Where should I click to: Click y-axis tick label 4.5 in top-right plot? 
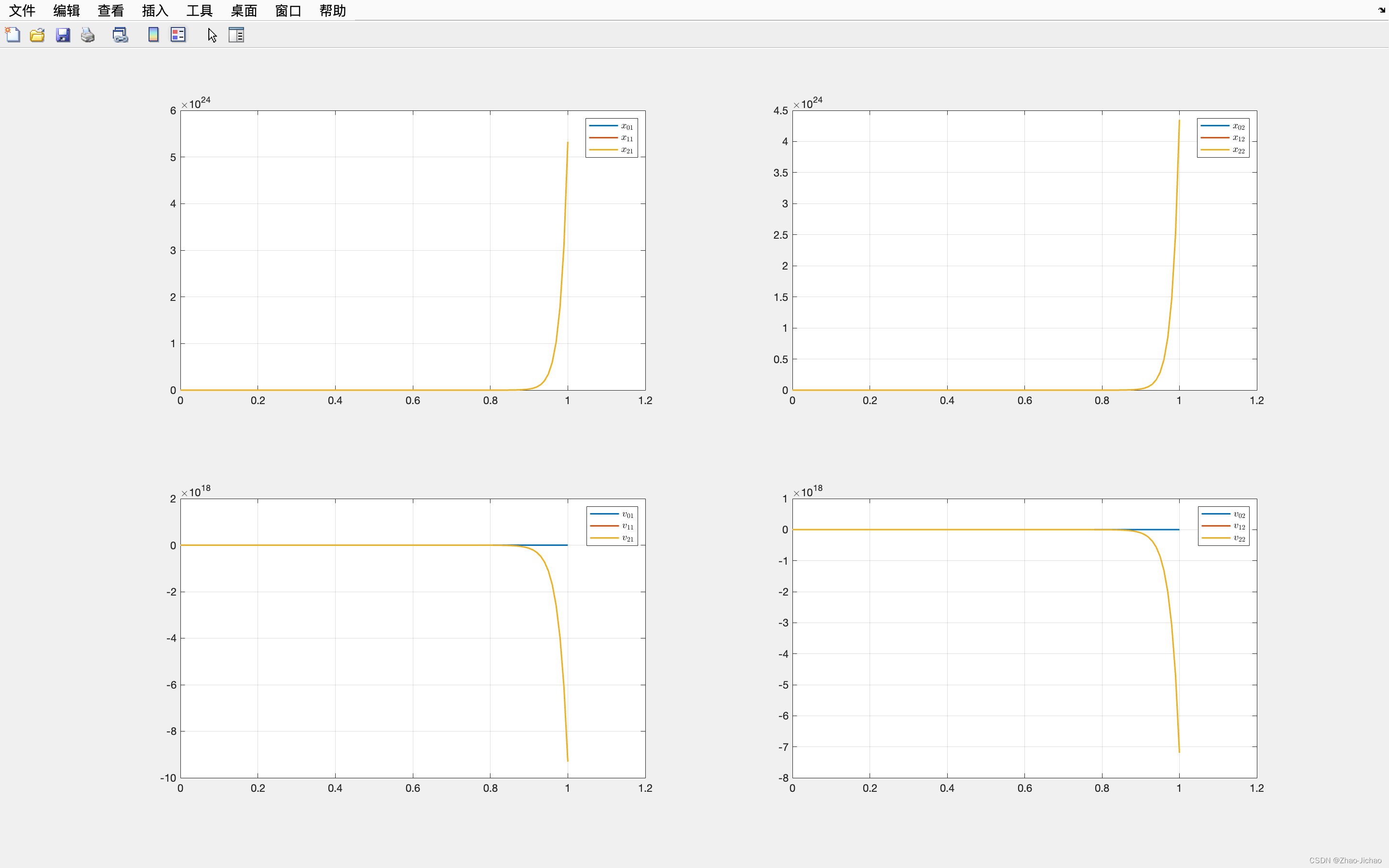click(x=781, y=110)
